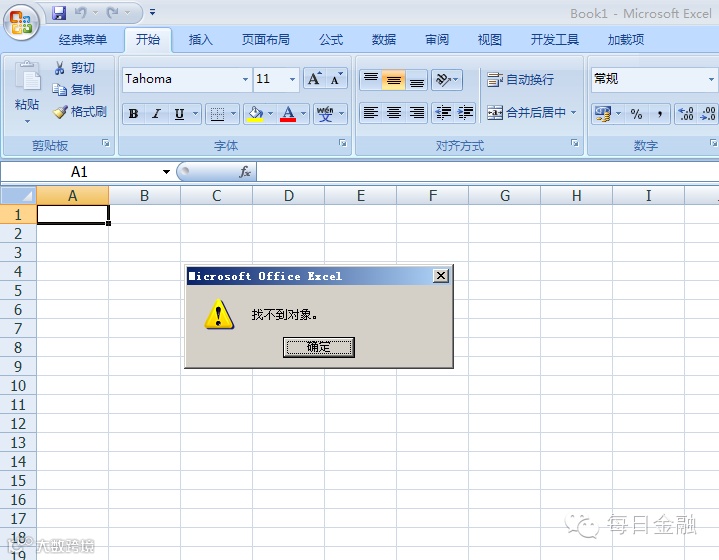The width and height of the screenshot is (719, 560).
Task: Open the 开发工具 tab
Action: point(554,40)
